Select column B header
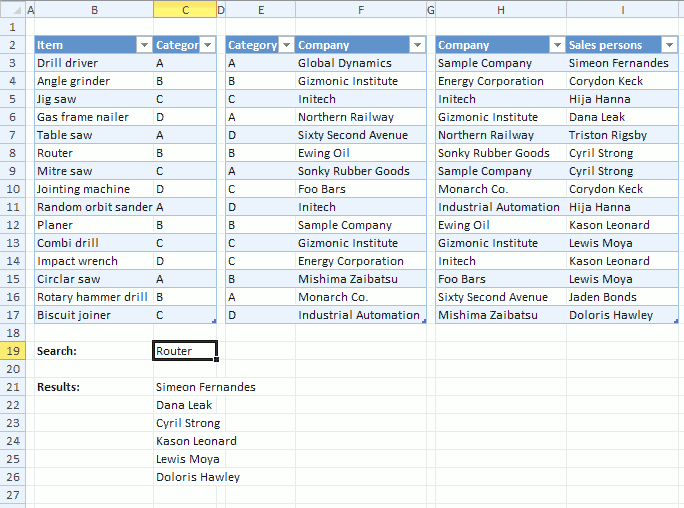 (x=94, y=10)
